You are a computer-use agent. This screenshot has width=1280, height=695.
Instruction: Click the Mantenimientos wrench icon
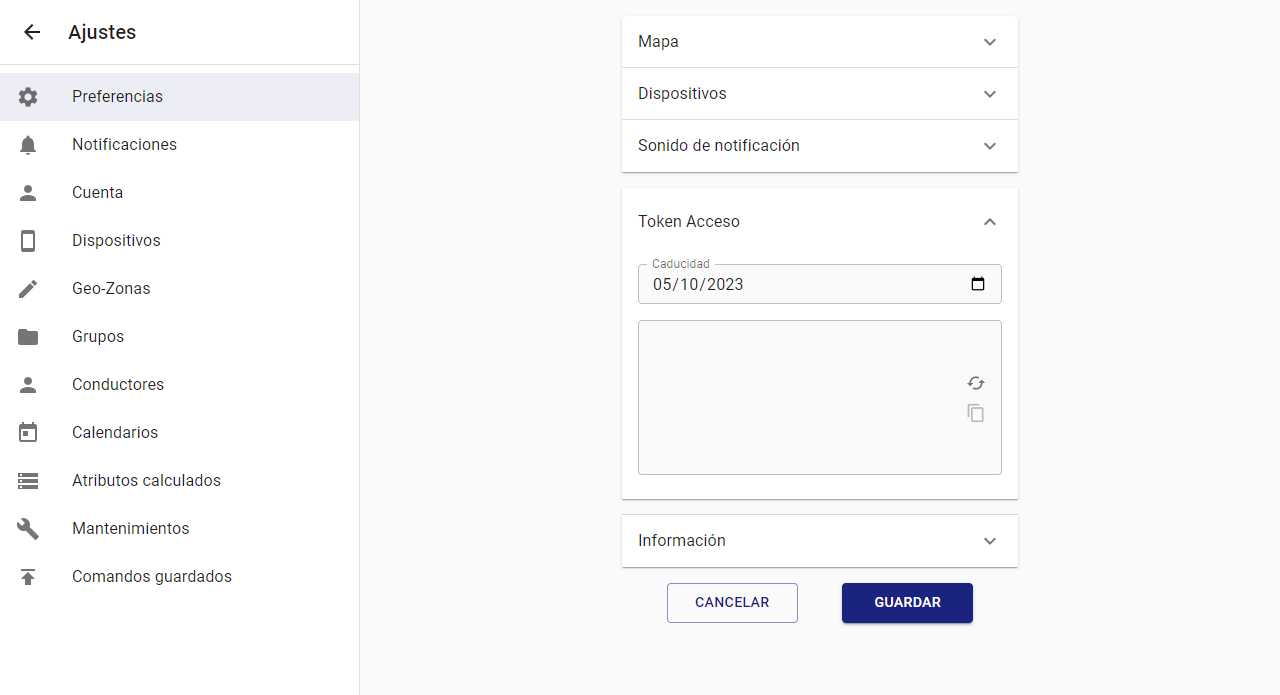28,529
